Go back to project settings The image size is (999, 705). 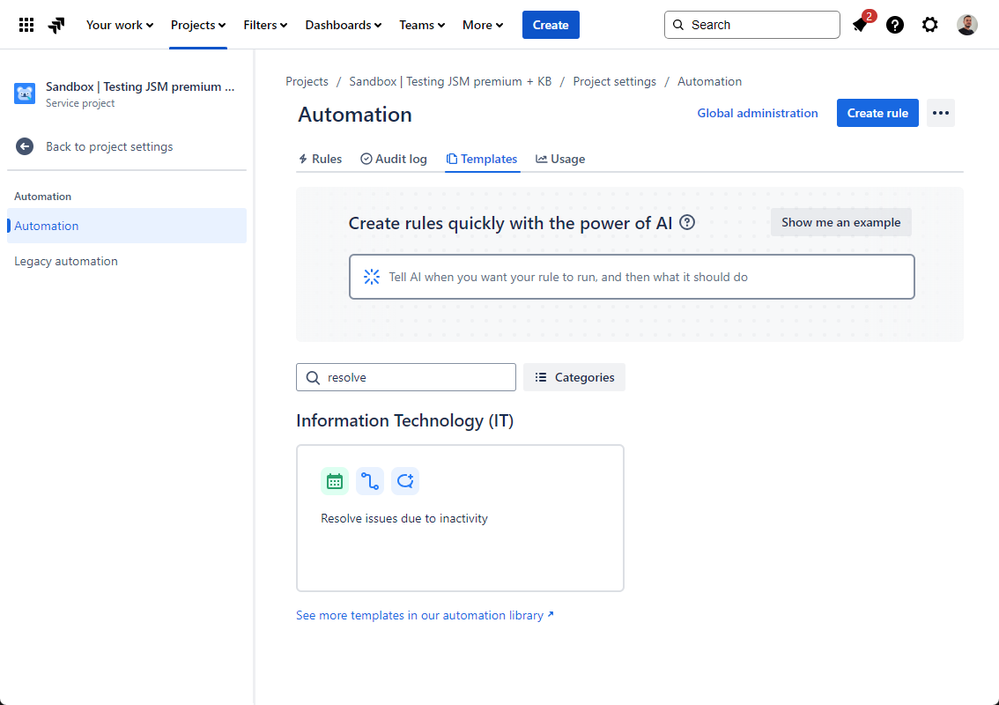(109, 146)
